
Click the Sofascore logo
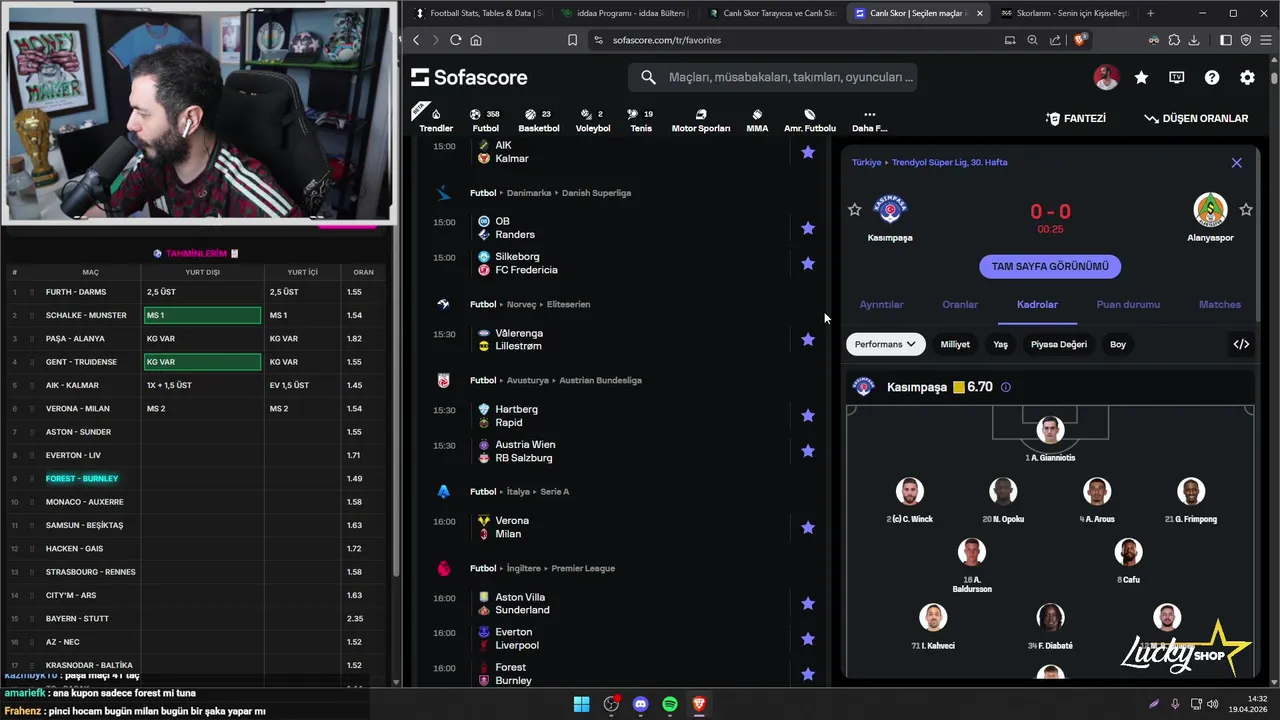coord(469,77)
